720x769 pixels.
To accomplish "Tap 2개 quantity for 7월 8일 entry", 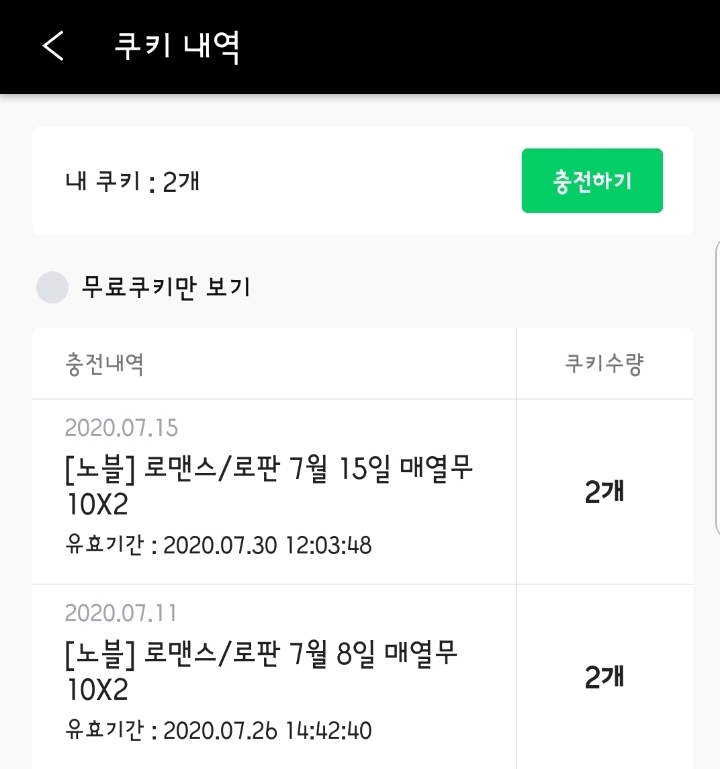I will [x=604, y=677].
